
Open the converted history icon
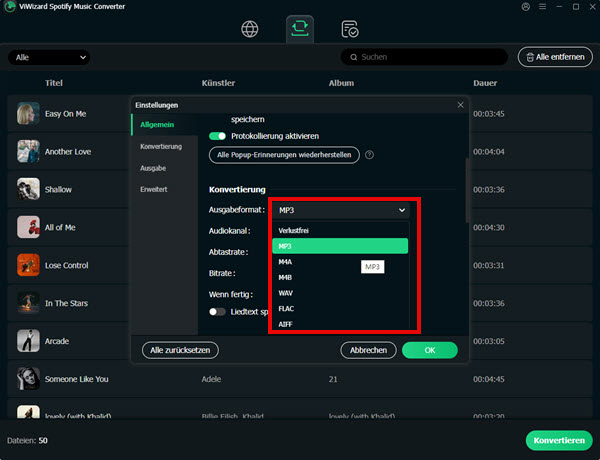[350, 29]
